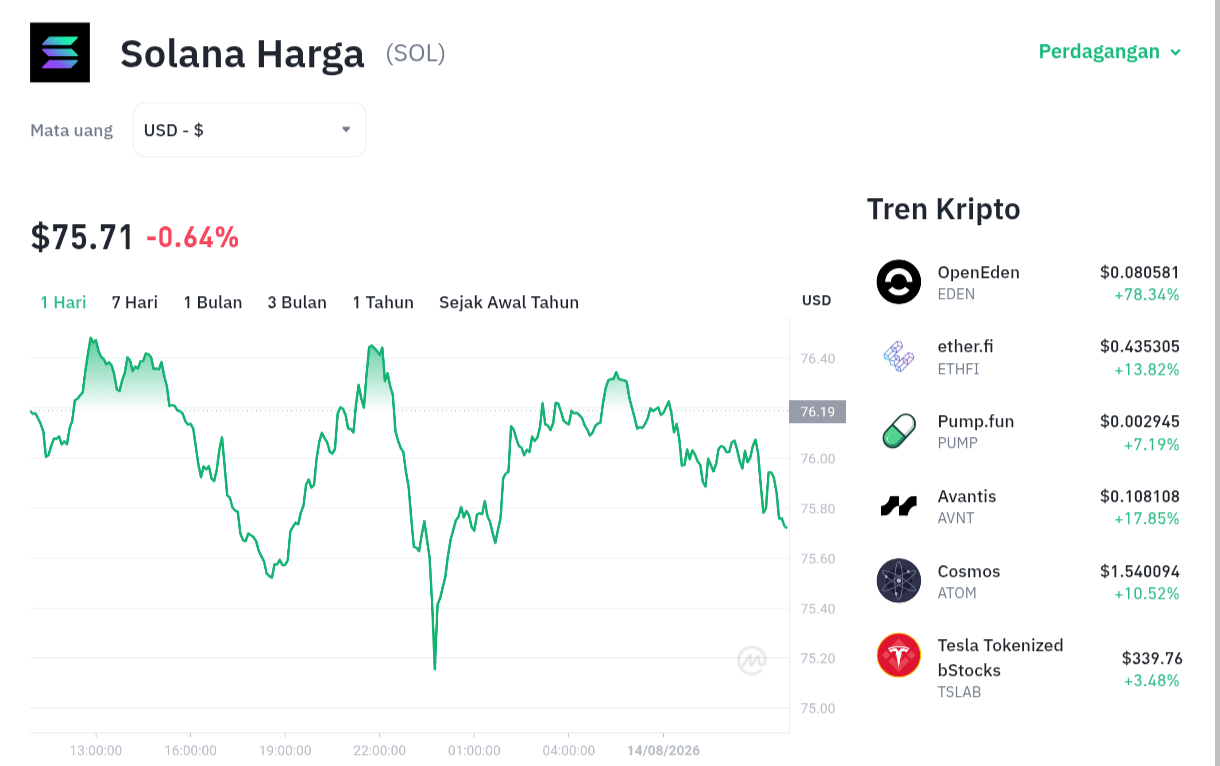Click the CoinMarketCap watermark on chart

[x=752, y=660]
